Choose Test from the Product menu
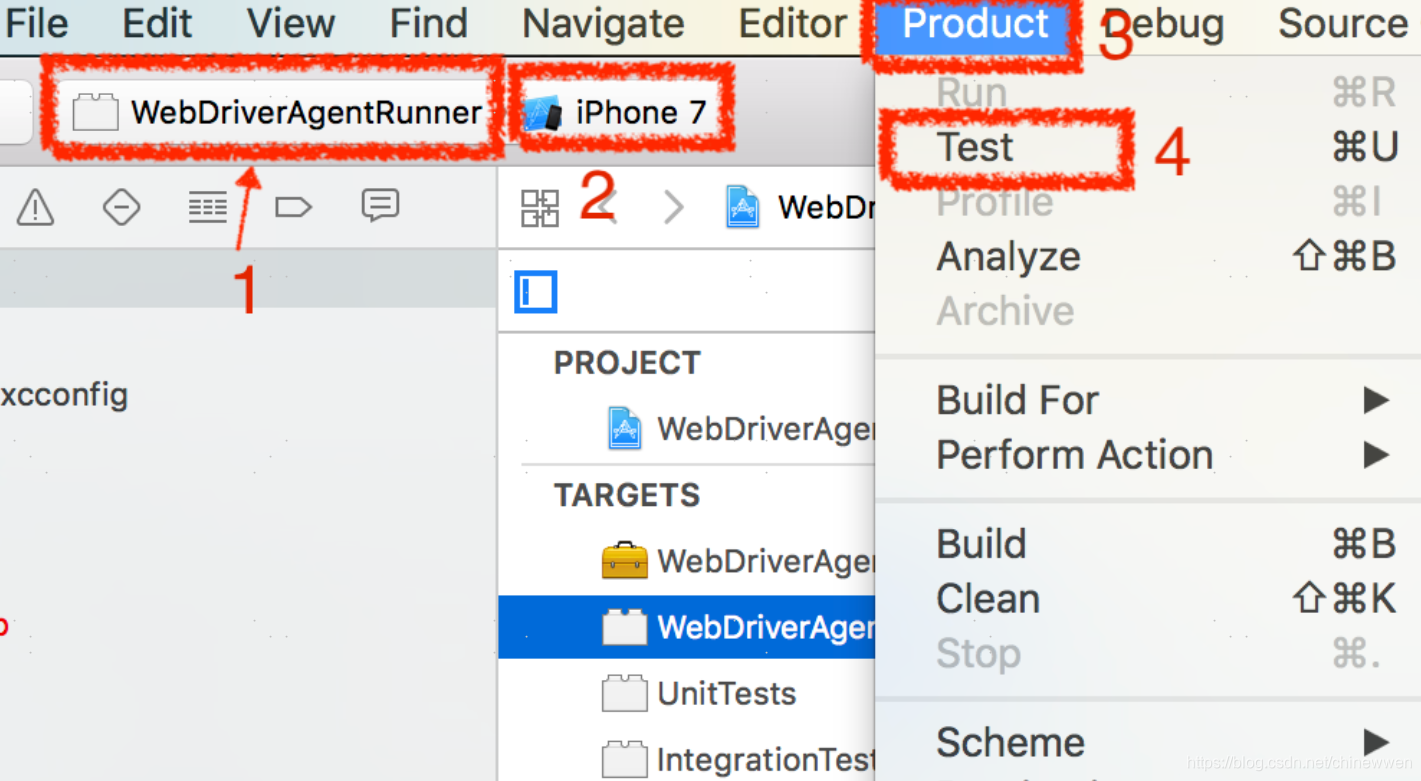Viewport: 1421px width, 781px height. 976,148
